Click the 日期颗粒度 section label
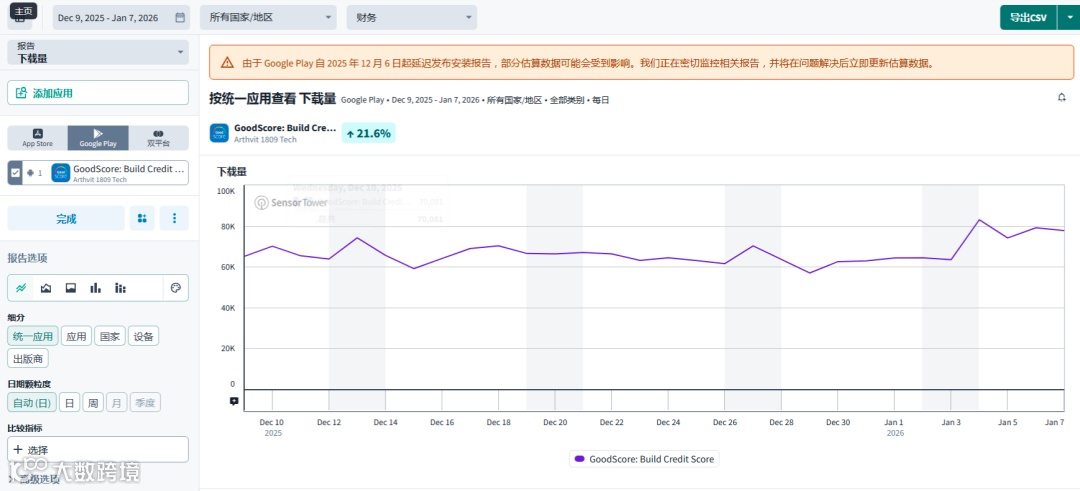The image size is (1080, 491). (x=29, y=384)
